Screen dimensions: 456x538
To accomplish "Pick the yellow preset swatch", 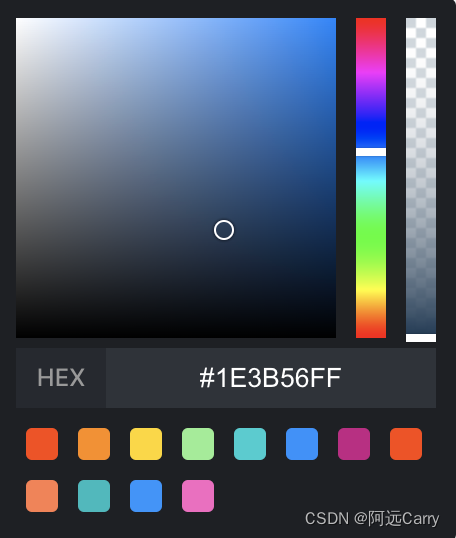I will pyautogui.click(x=146, y=444).
